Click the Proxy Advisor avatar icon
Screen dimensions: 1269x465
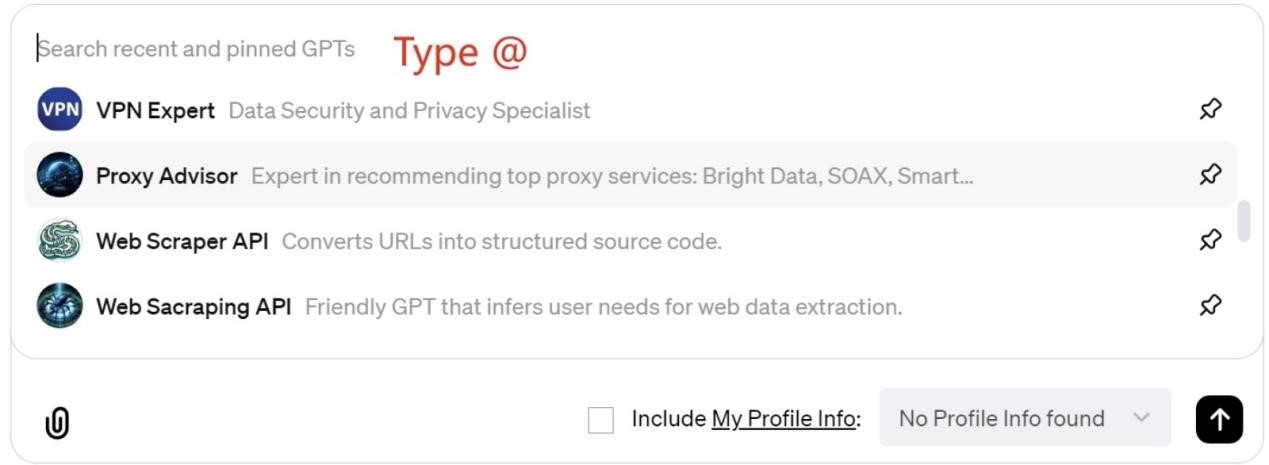click(x=59, y=176)
